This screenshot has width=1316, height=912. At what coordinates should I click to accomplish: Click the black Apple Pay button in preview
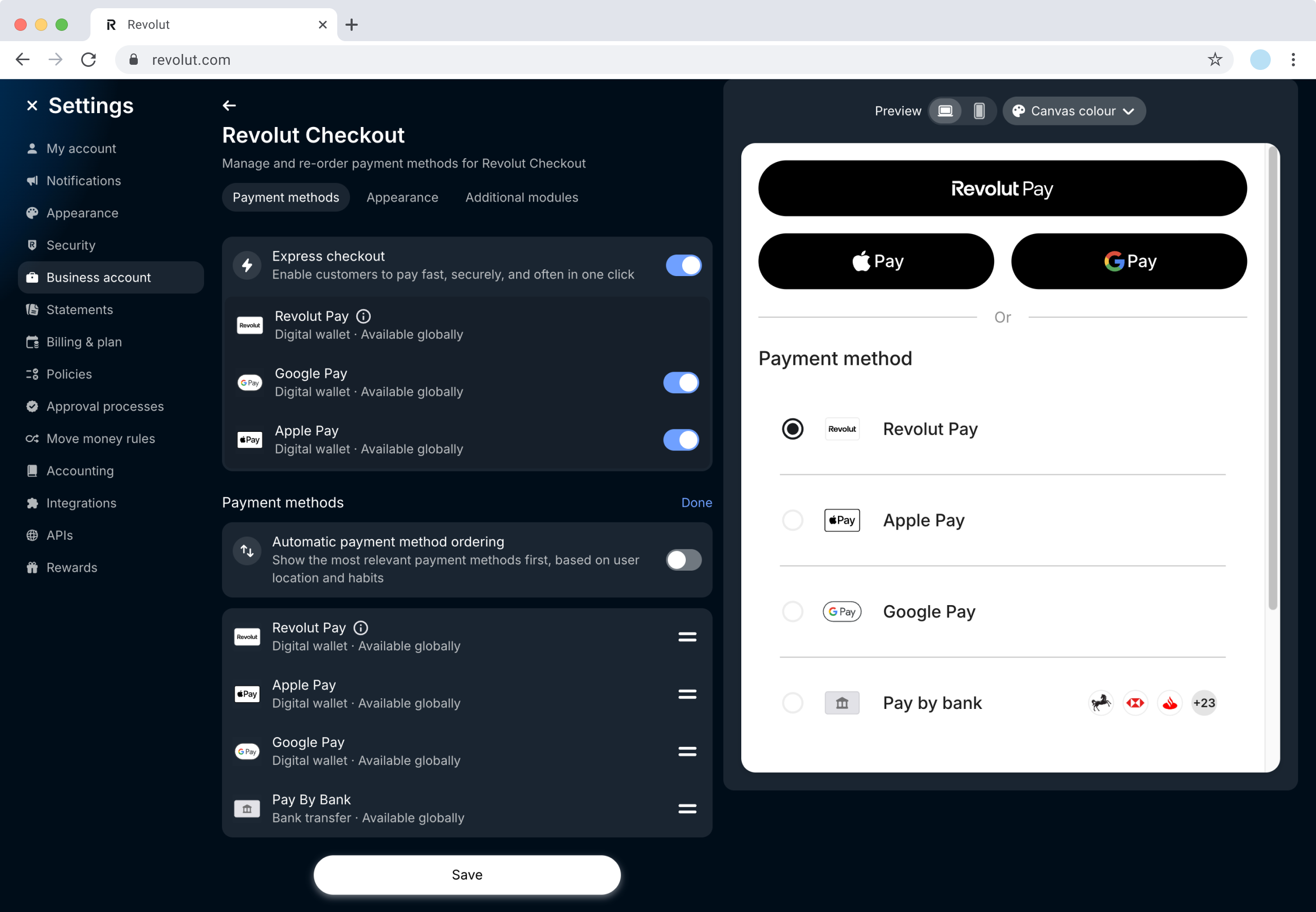876,261
